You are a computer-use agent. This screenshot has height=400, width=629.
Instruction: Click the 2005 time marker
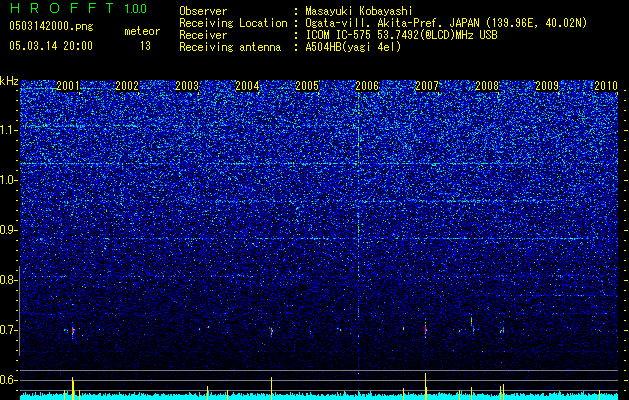coord(307,86)
